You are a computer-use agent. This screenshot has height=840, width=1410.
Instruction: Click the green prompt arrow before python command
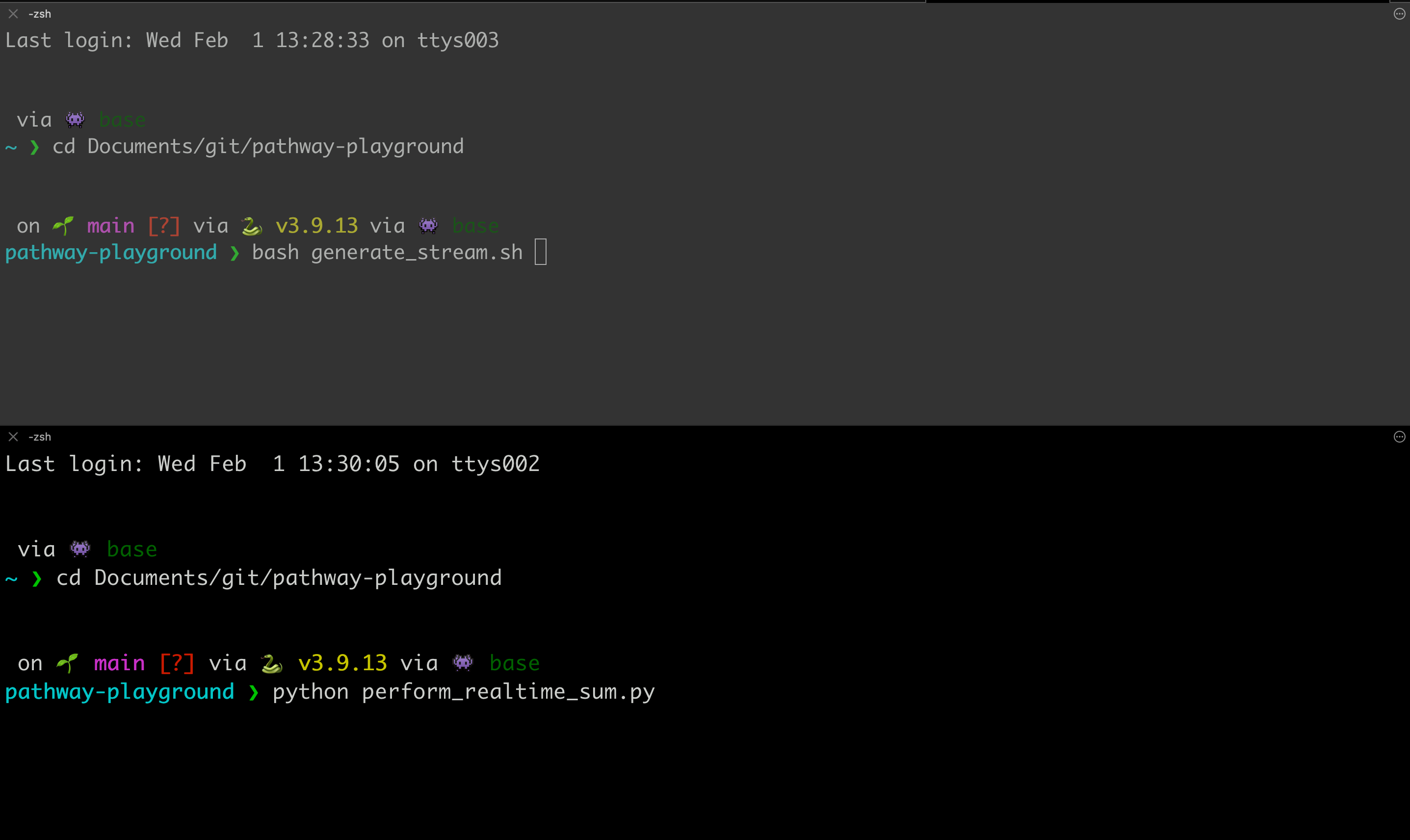point(254,692)
